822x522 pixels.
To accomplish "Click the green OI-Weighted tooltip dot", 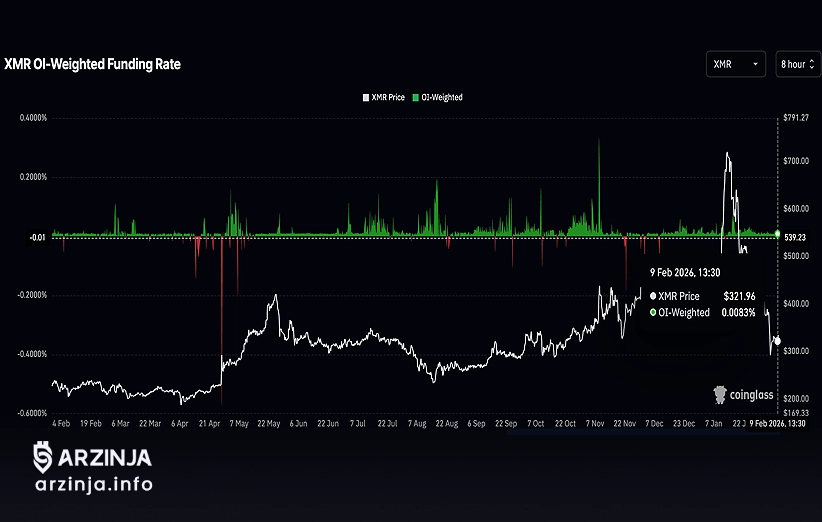I will [x=653, y=313].
